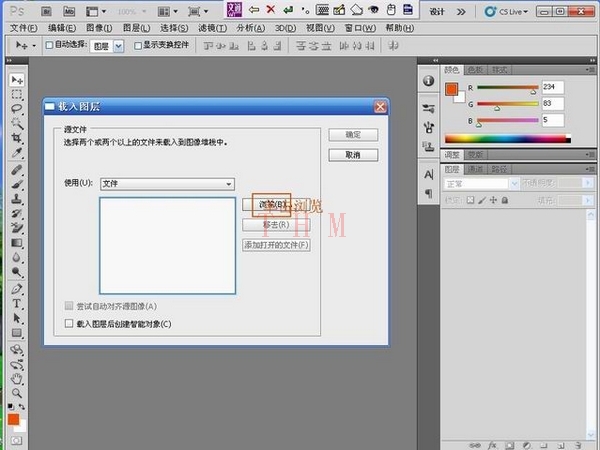Pick a color from spectrum ramp
This screenshot has width=600, height=450.
coord(508,139)
